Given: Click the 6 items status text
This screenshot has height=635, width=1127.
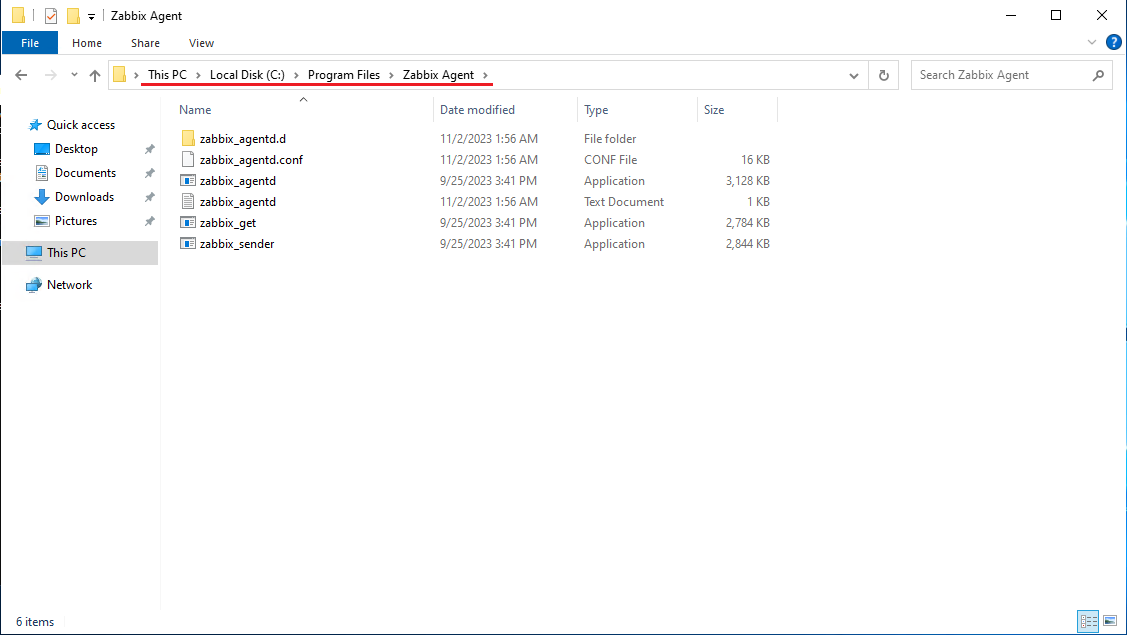Looking at the screenshot, I should pyautogui.click(x=35, y=622).
